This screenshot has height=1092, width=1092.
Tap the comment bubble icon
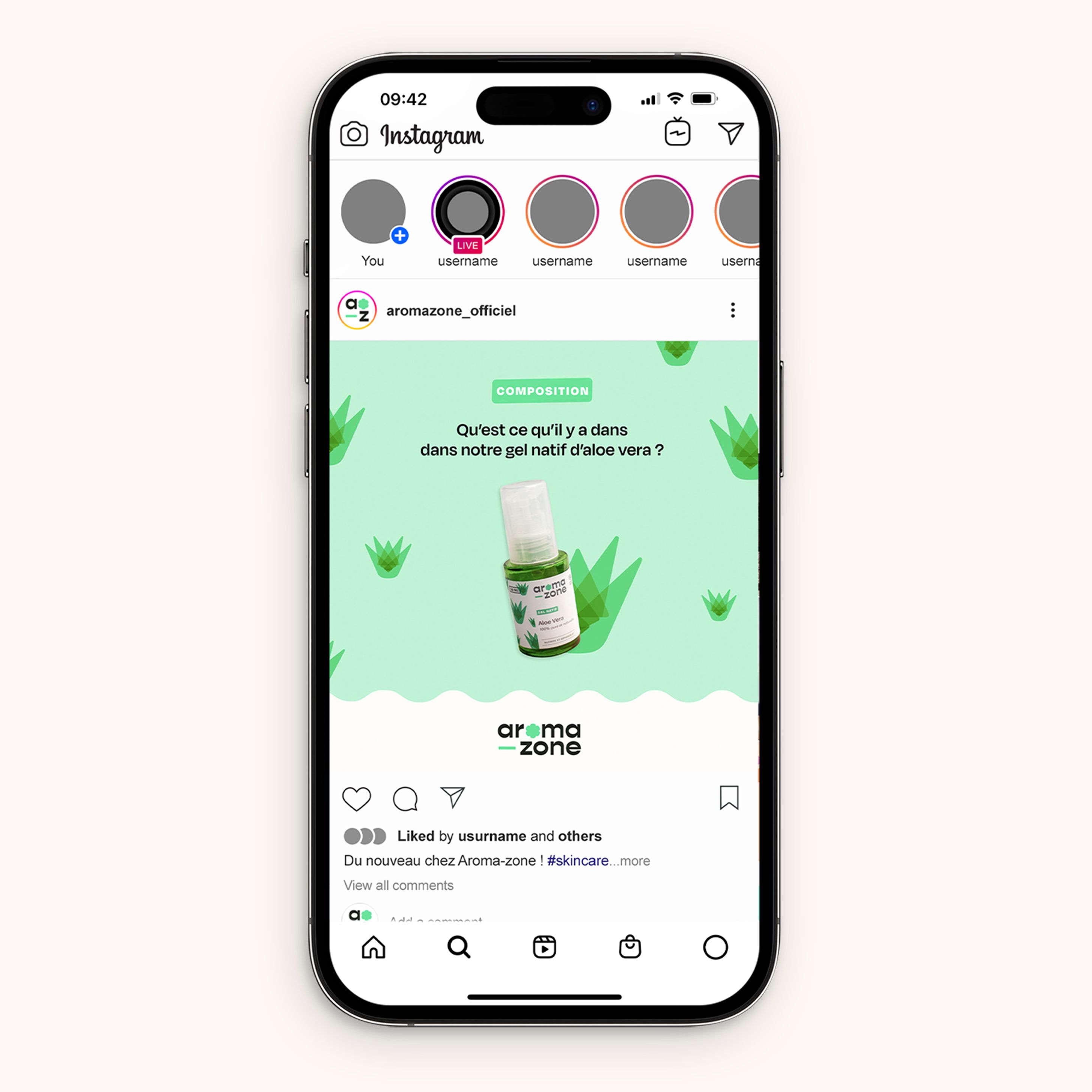point(405,800)
